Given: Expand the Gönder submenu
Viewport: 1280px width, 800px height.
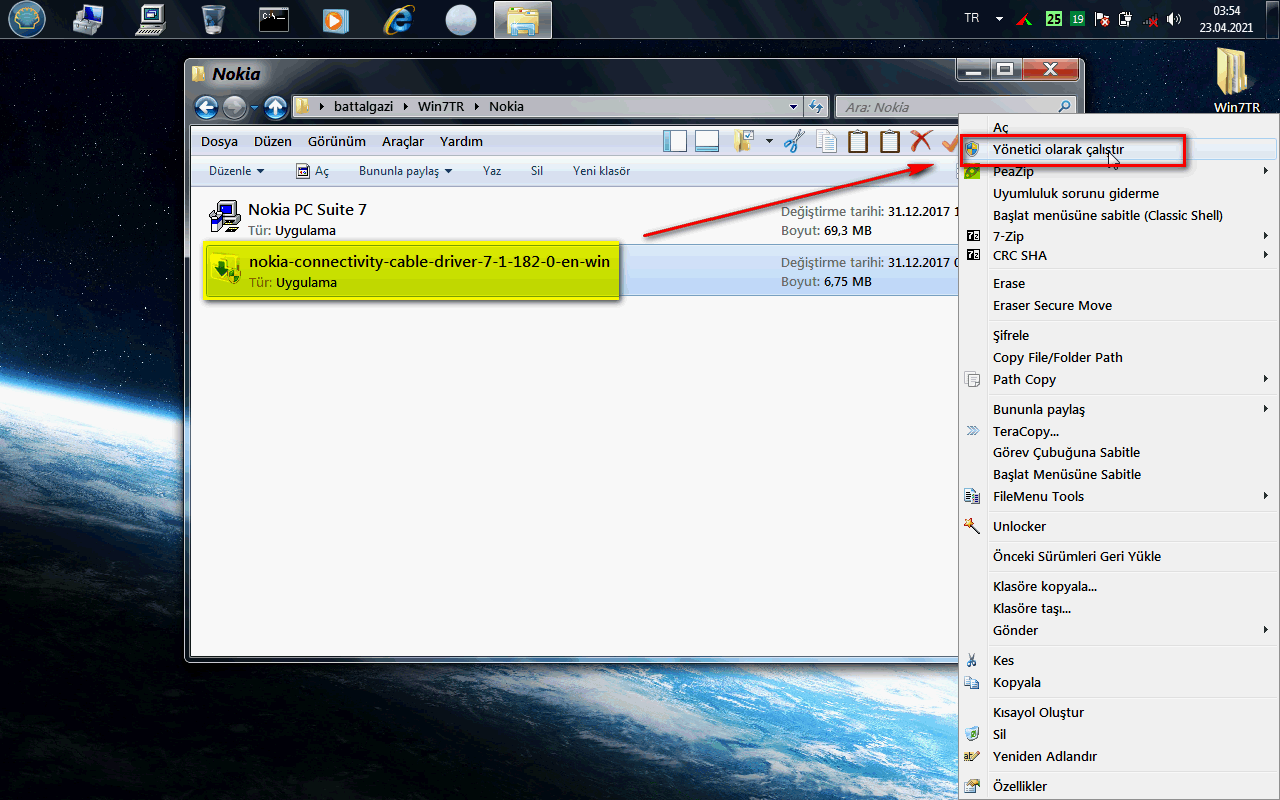Looking at the screenshot, I should pos(1118,630).
